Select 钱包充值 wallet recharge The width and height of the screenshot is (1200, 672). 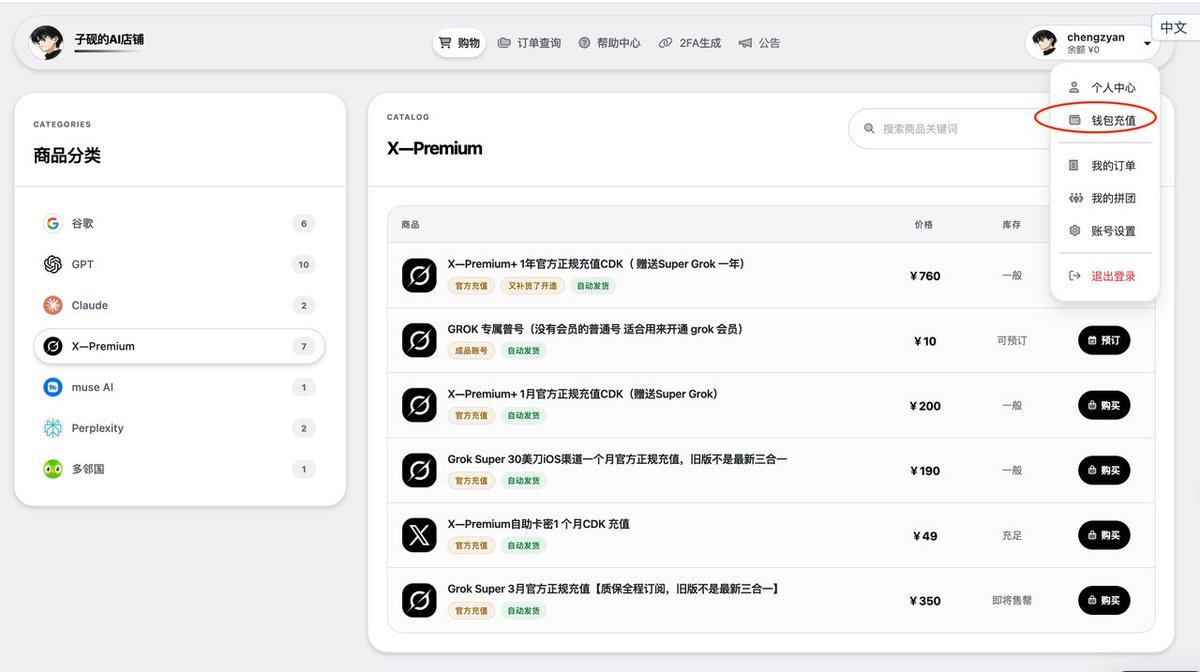pyautogui.click(x=1105, y=120)
